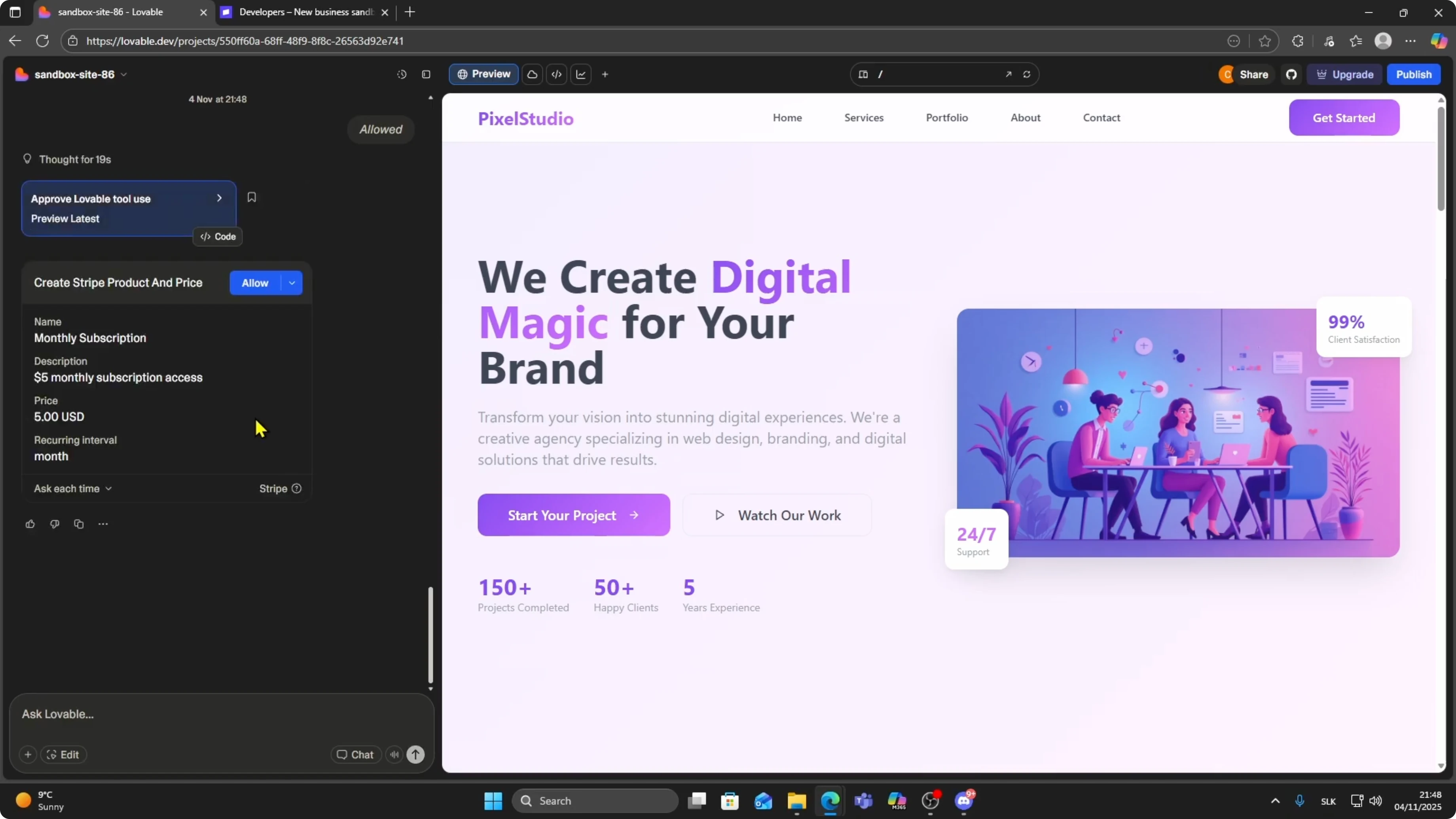The width and height of the screenshot is (1456, 819).
Task: Give thumbs down to the response
Action: click(x=54, y=524)
